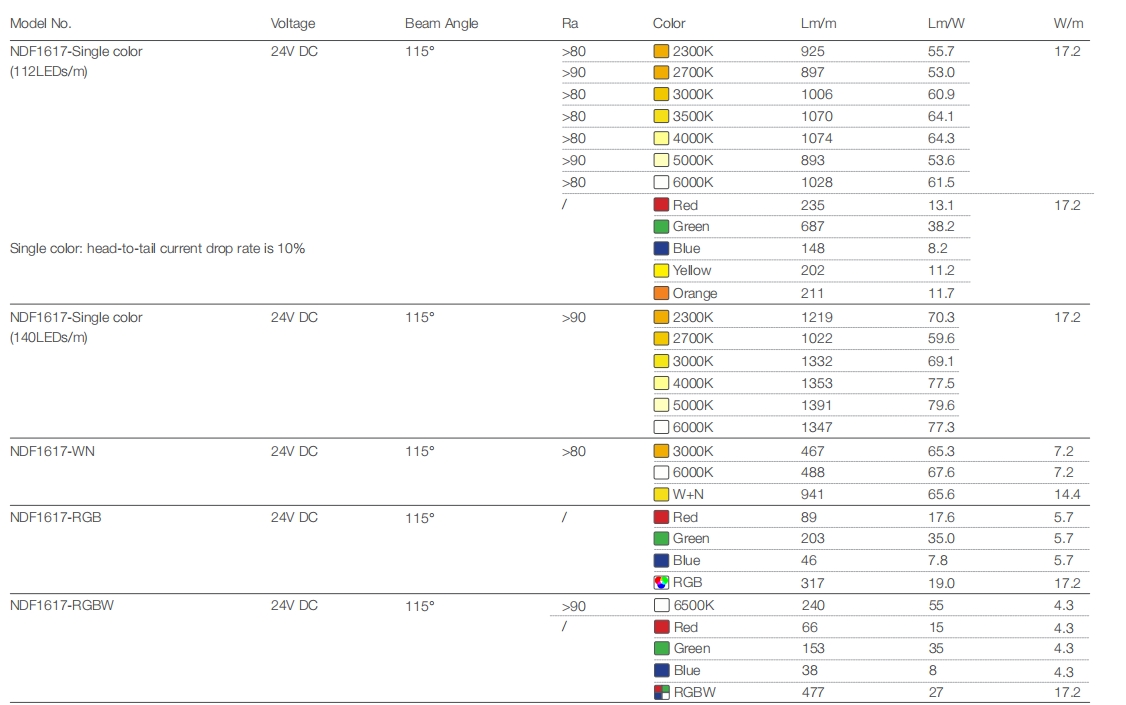Select the 3500K color swatch
This screenshot has width=1126, height=705.
tap(661, 116)
